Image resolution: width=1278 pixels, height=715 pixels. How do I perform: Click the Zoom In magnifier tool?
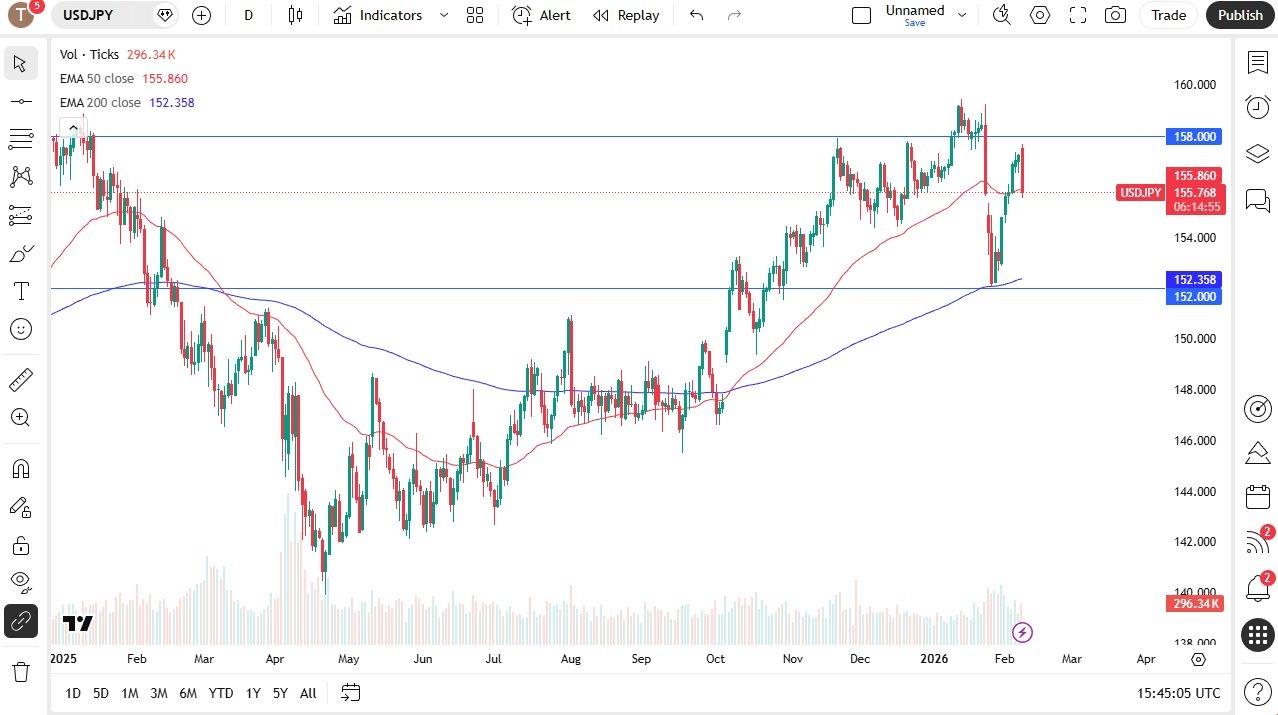point(20,418)
